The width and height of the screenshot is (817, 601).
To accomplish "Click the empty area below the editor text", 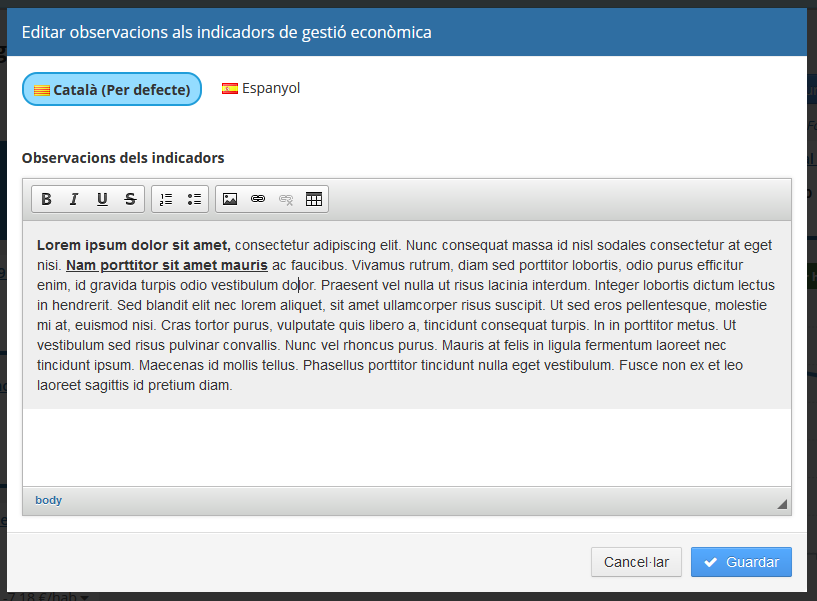I will [406, 446].
